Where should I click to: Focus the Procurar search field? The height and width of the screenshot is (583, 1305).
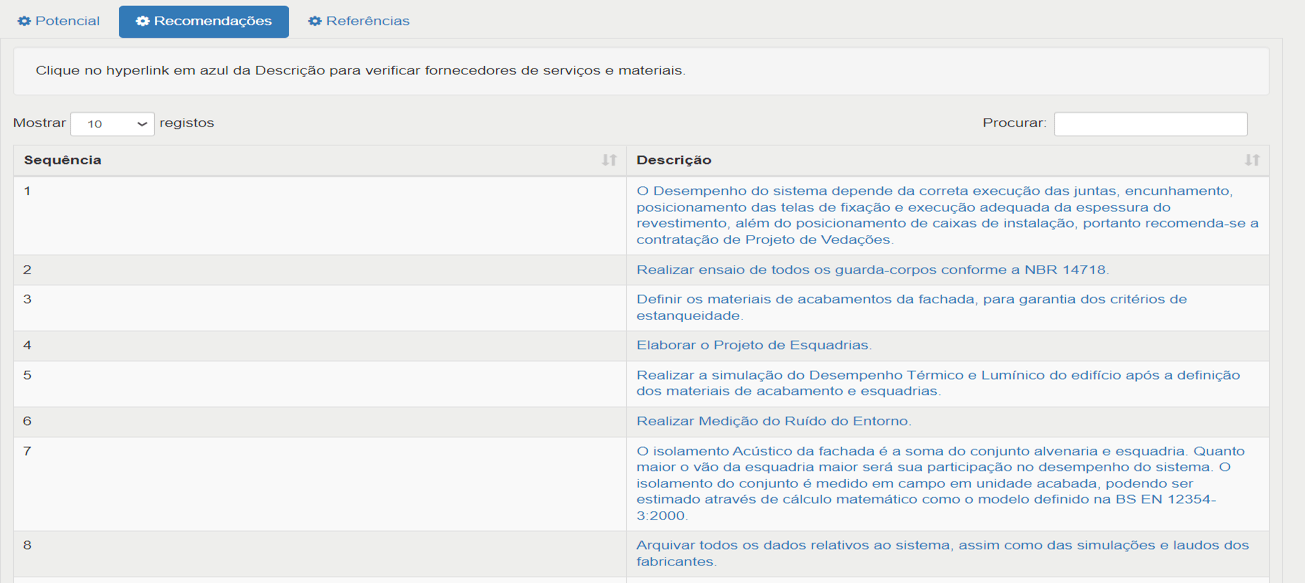pyautogui.click(x=1150, y=124)
